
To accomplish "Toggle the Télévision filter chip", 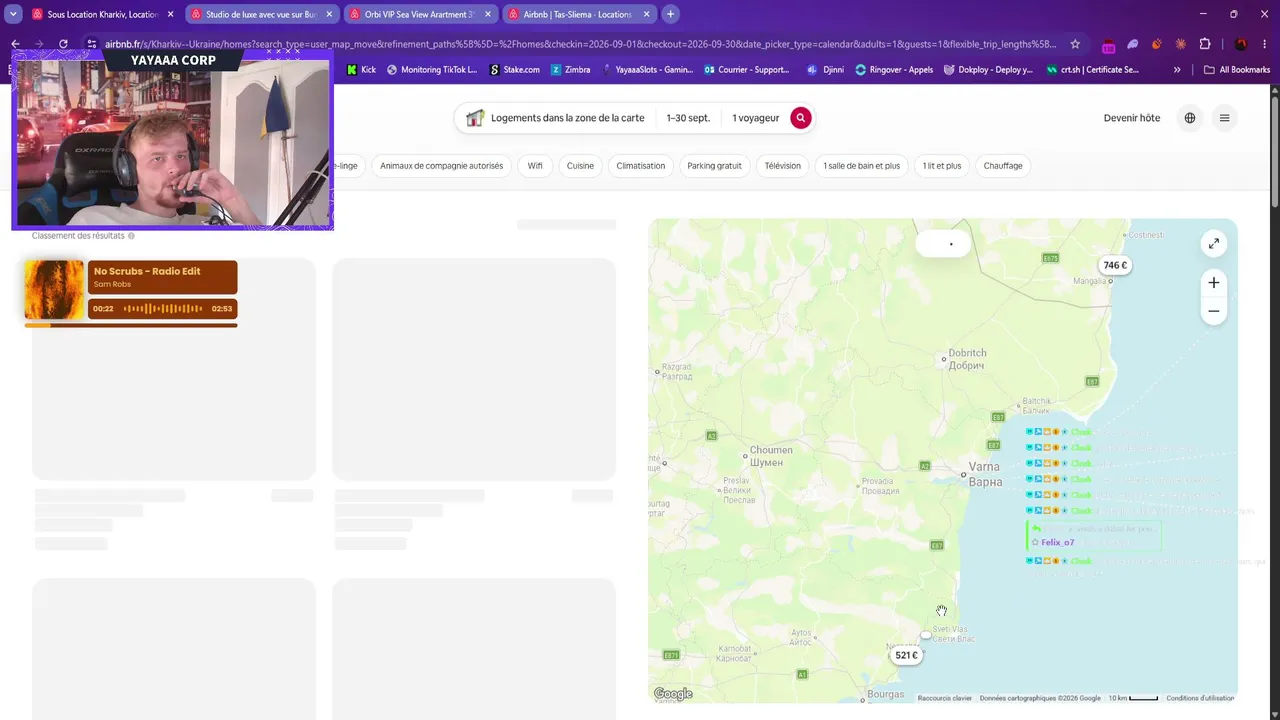I will (x=782, y=166).
